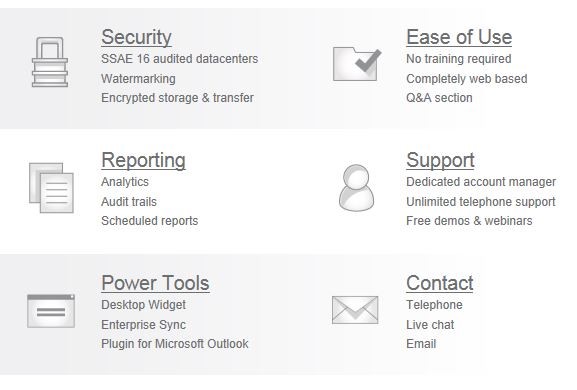Open the Support heading link
The height and width of the screenshot is (390, 577).
pos(440,160)
